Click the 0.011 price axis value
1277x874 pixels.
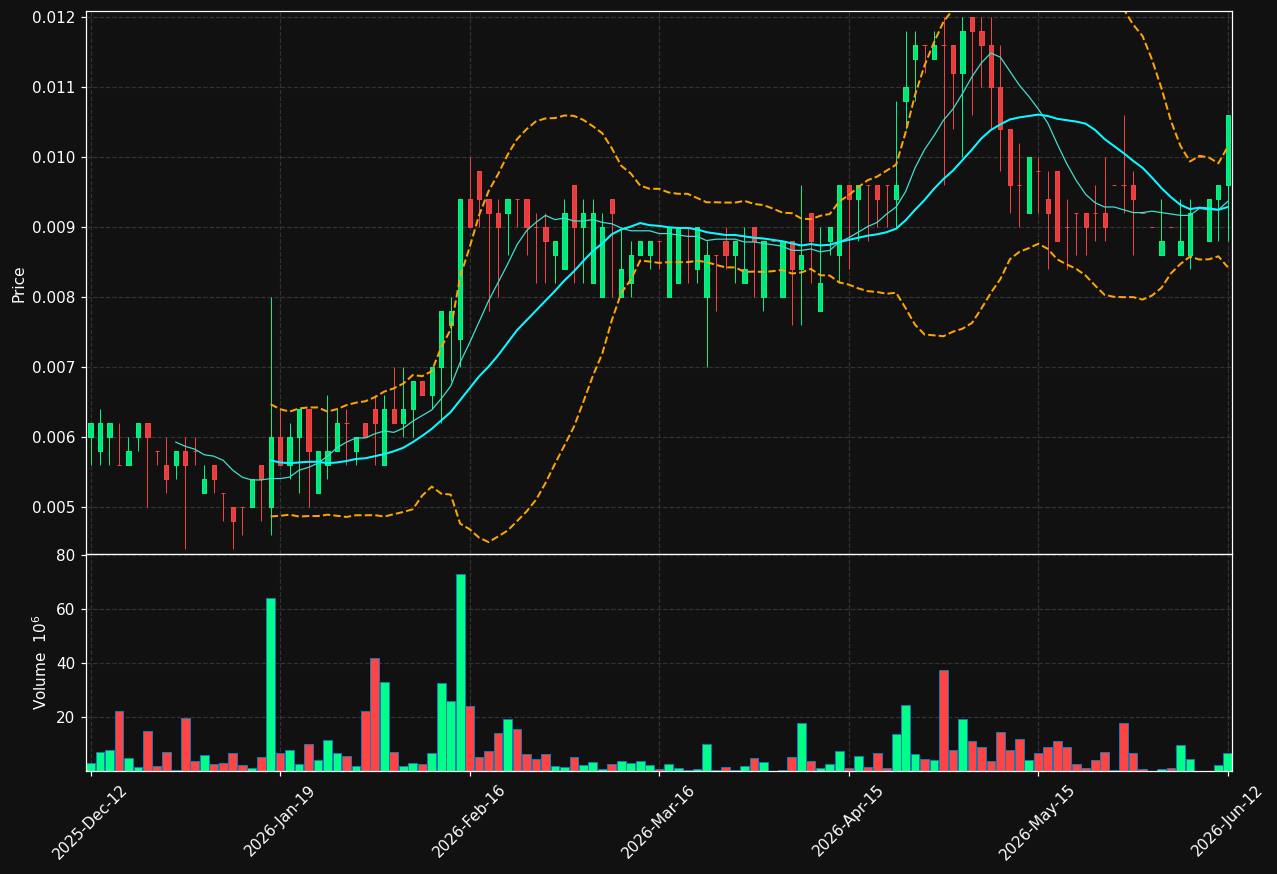pyautogui.click(x=55, y=87)
